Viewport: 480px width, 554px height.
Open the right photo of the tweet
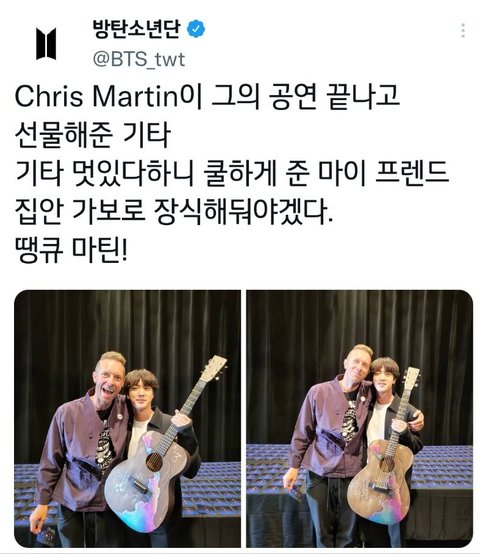point(360,419)
